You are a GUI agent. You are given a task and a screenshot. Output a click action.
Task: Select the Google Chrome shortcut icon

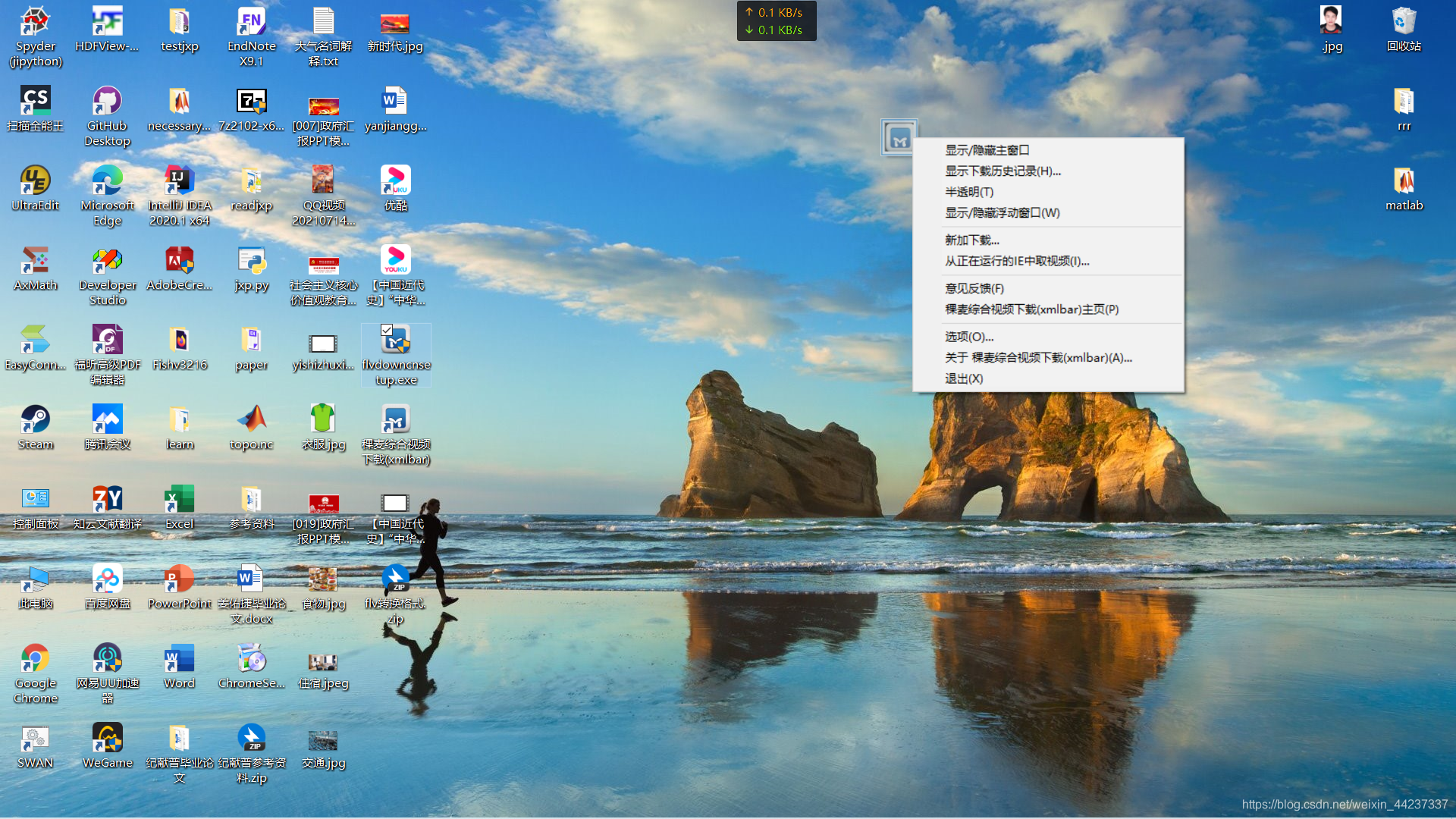coord(36,658)
